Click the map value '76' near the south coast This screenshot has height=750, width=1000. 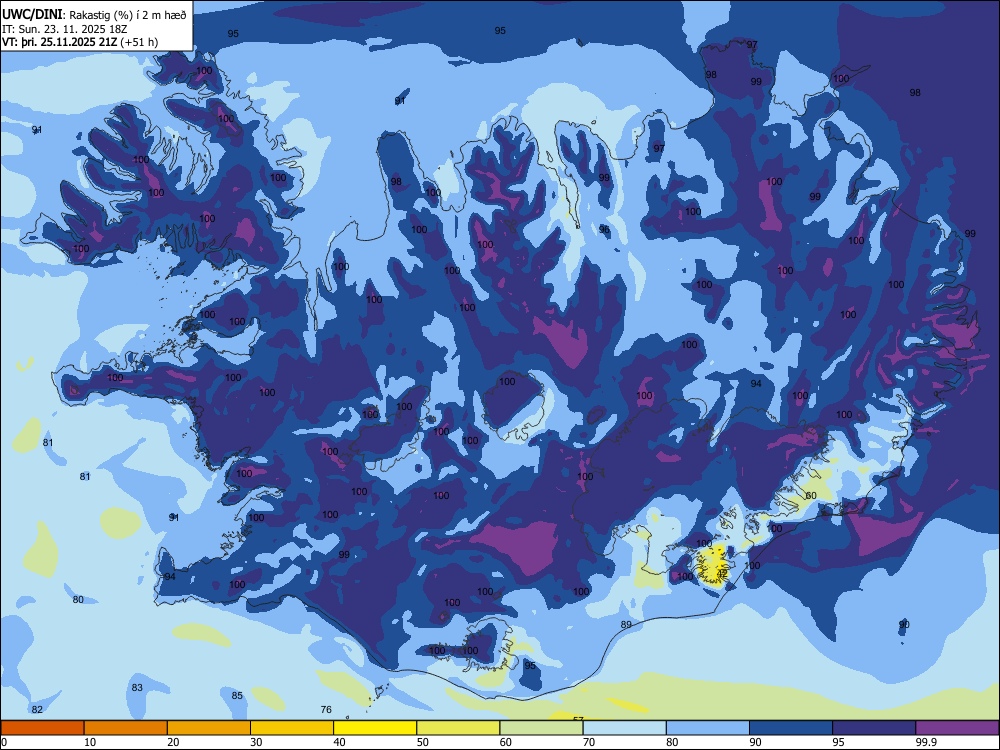point(326,709)
